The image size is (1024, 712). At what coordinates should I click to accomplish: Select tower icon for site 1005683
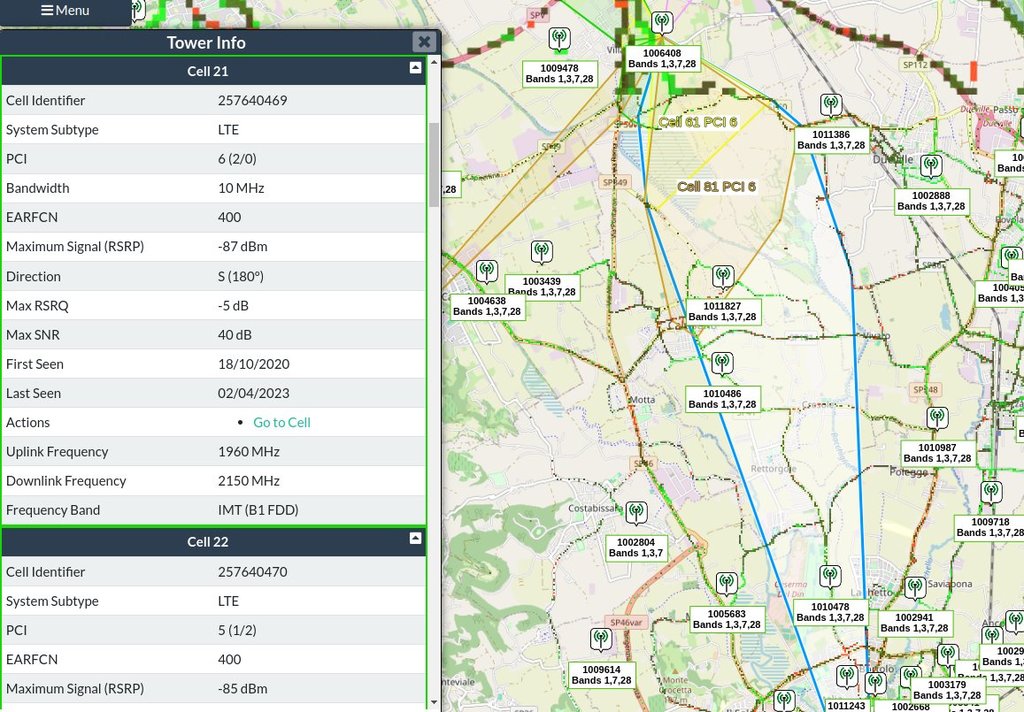tap(727, 584)
